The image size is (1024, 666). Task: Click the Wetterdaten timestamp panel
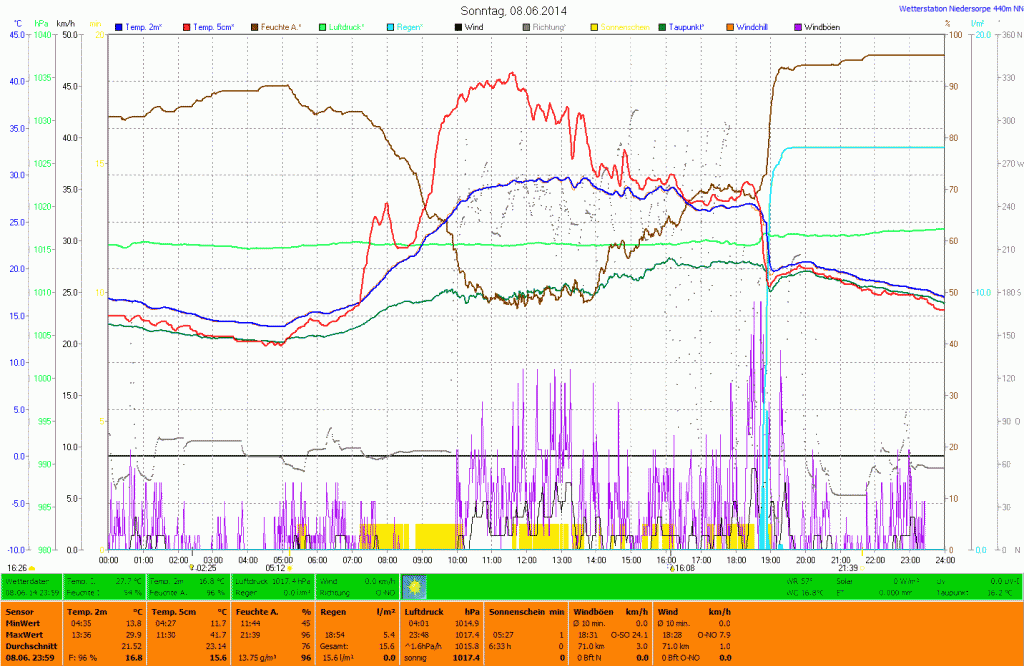32,586
